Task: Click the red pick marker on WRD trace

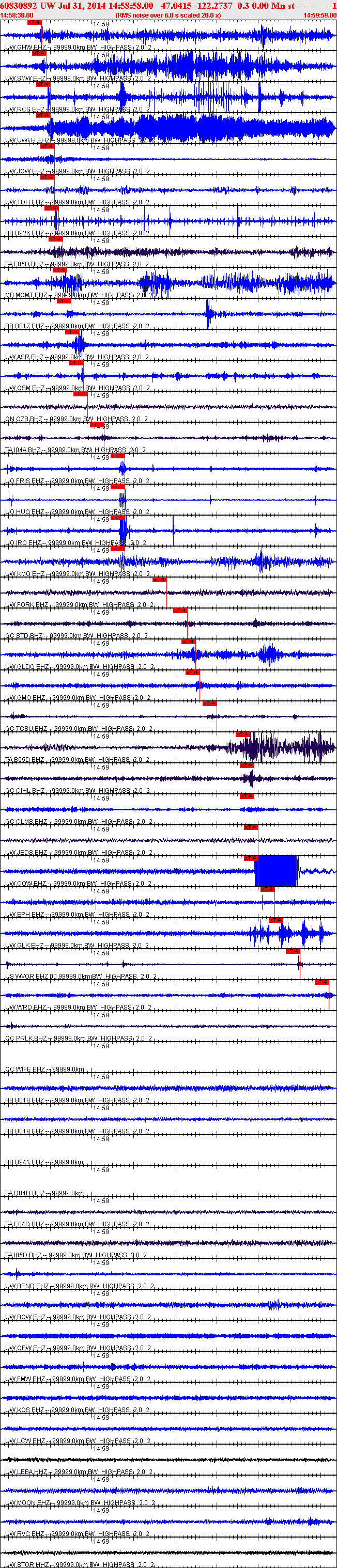Action: pyautogui.click(x=322, y=982)
